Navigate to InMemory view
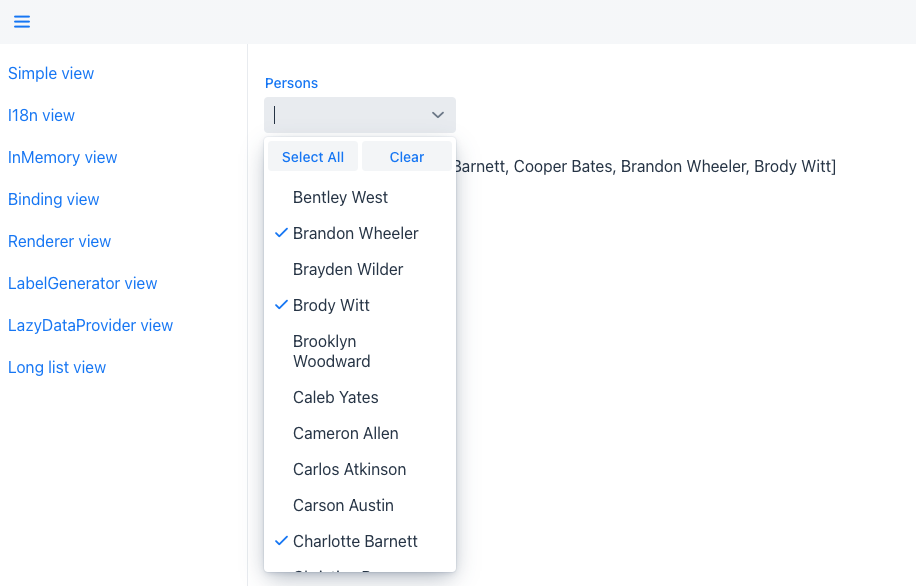The height and width of the screenshot is (586, 916). (62, 157)
